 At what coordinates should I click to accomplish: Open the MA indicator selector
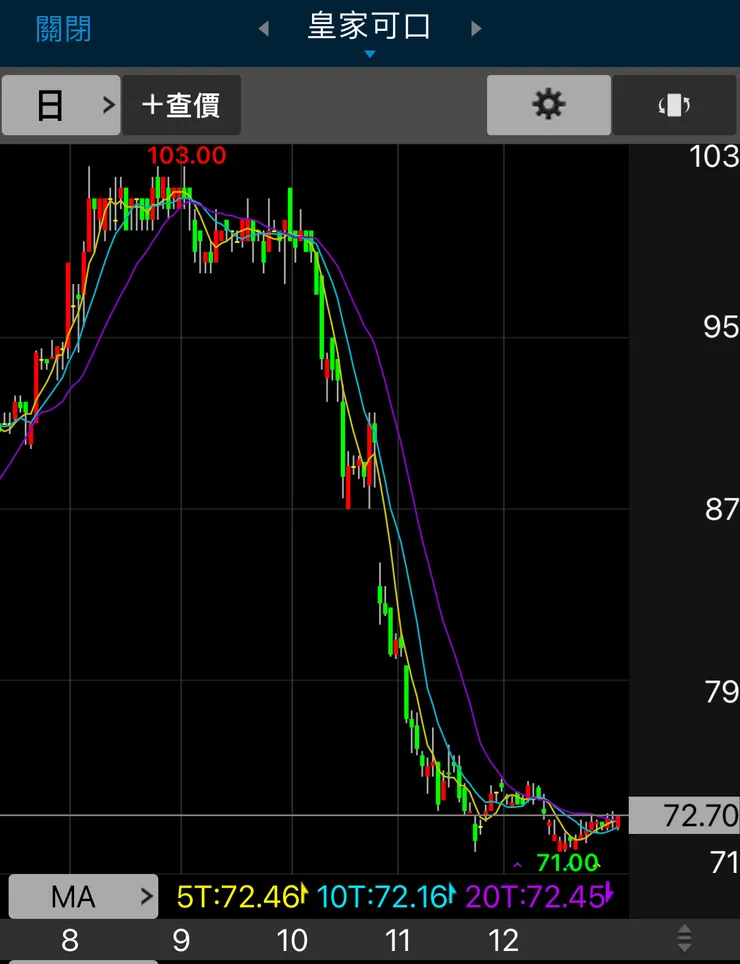(84, 897)
